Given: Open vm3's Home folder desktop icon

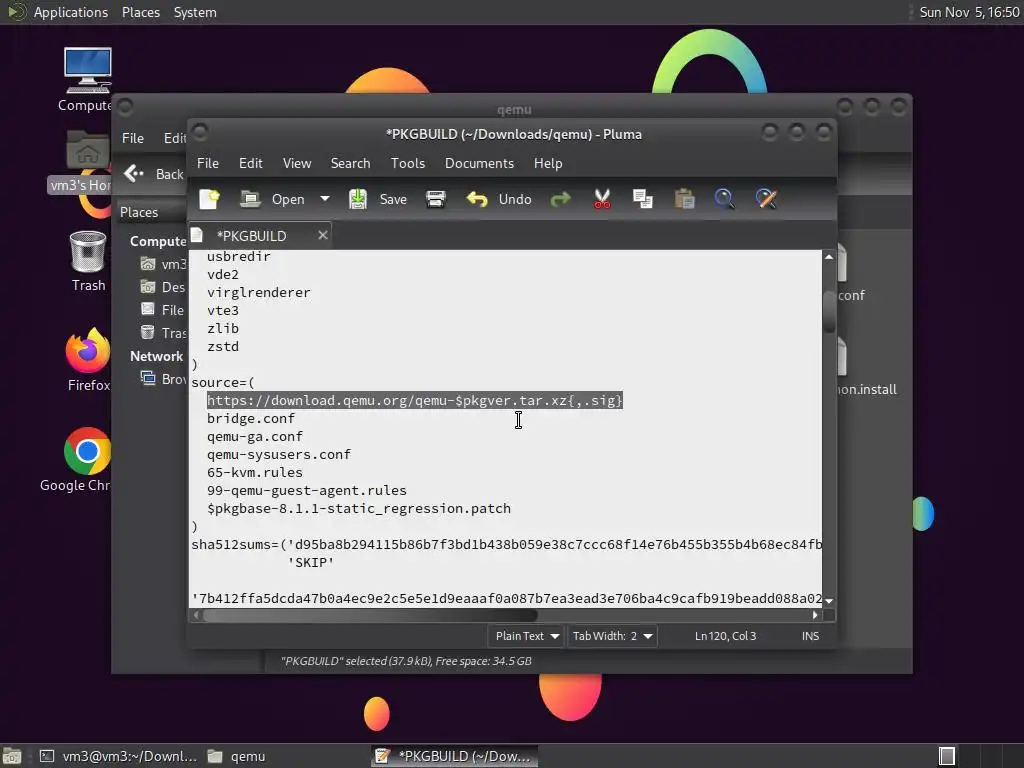Looking at the screenshot, I should (82, 161).
